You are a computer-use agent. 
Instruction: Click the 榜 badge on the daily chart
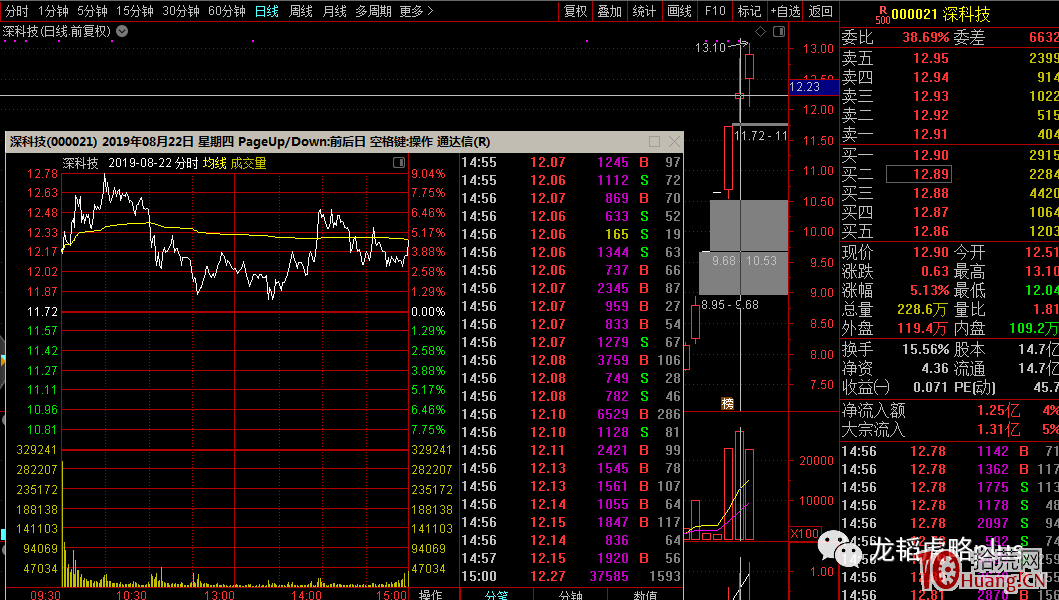point(727,403)
